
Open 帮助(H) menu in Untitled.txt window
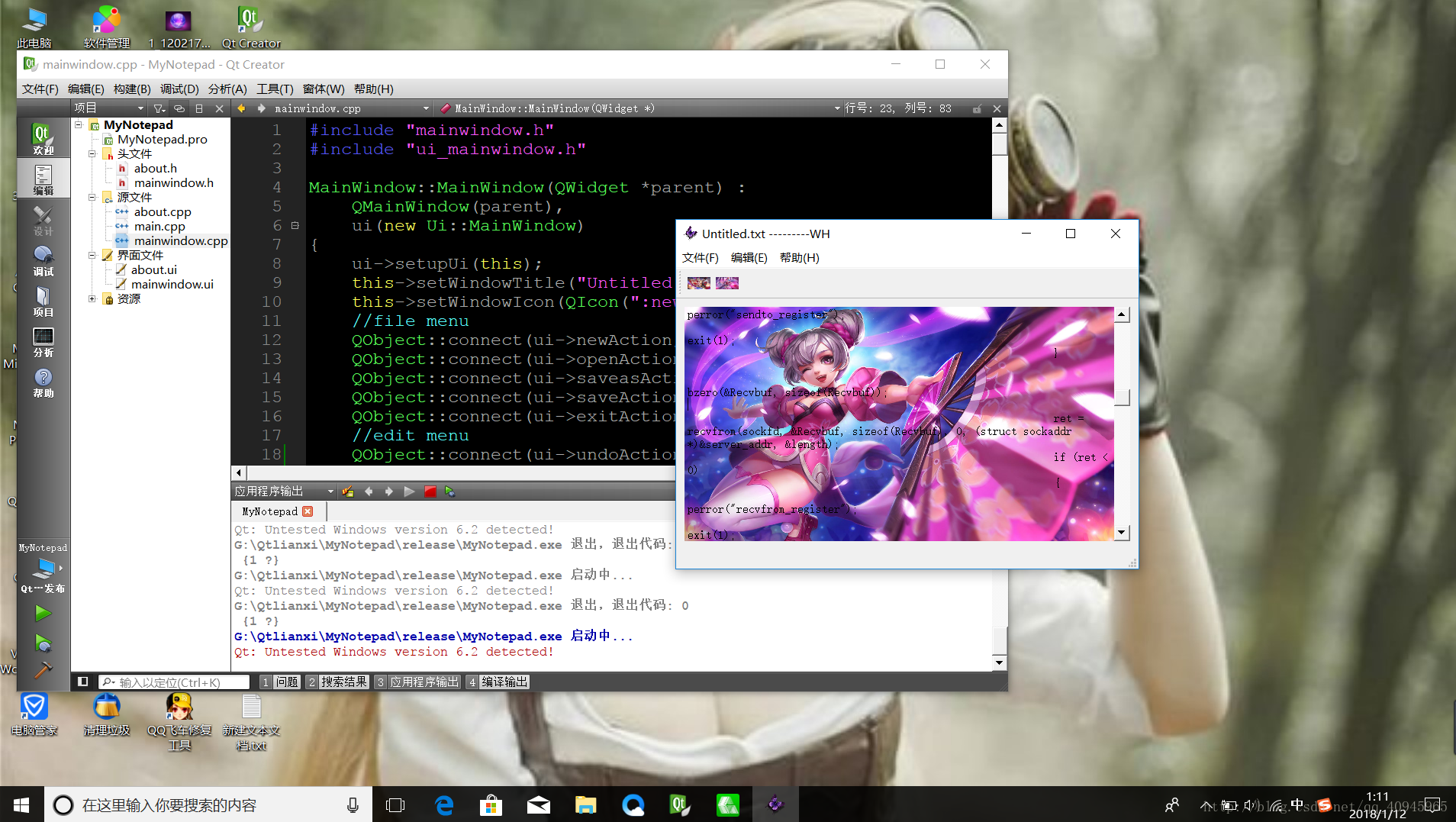pyautogui.click(x=799, y=258)
